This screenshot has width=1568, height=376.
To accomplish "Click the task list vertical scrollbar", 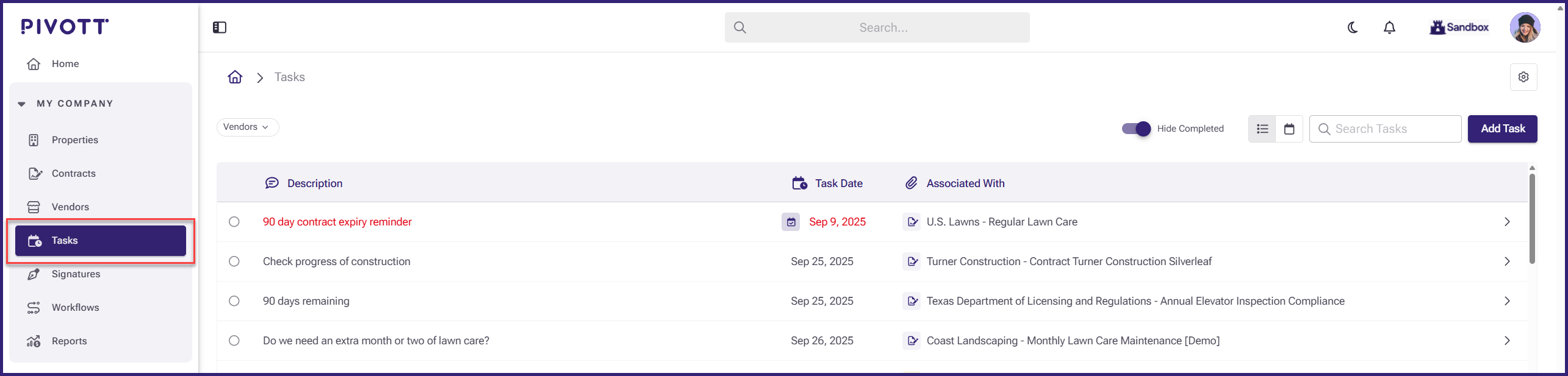I will (x=1532, y=219).
